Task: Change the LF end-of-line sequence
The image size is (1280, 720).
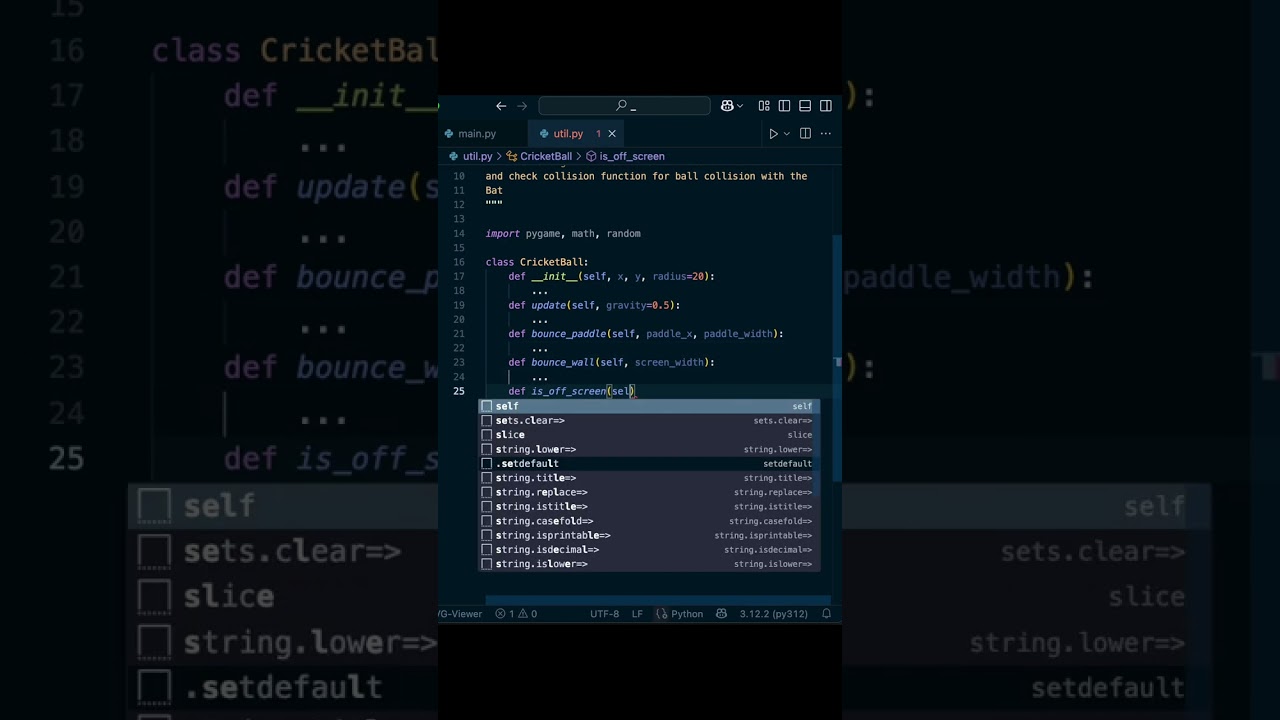Action: click(637, 614)
